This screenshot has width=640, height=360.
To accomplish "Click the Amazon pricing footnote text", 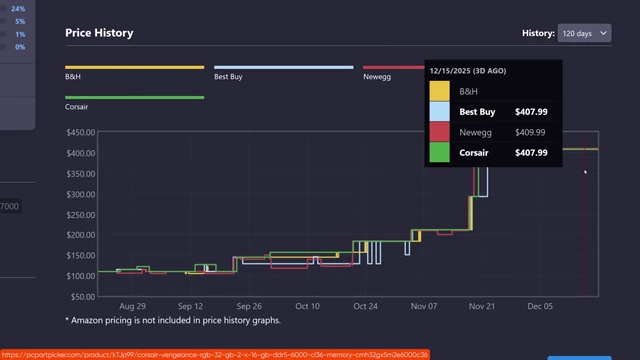I will [173, 320].
